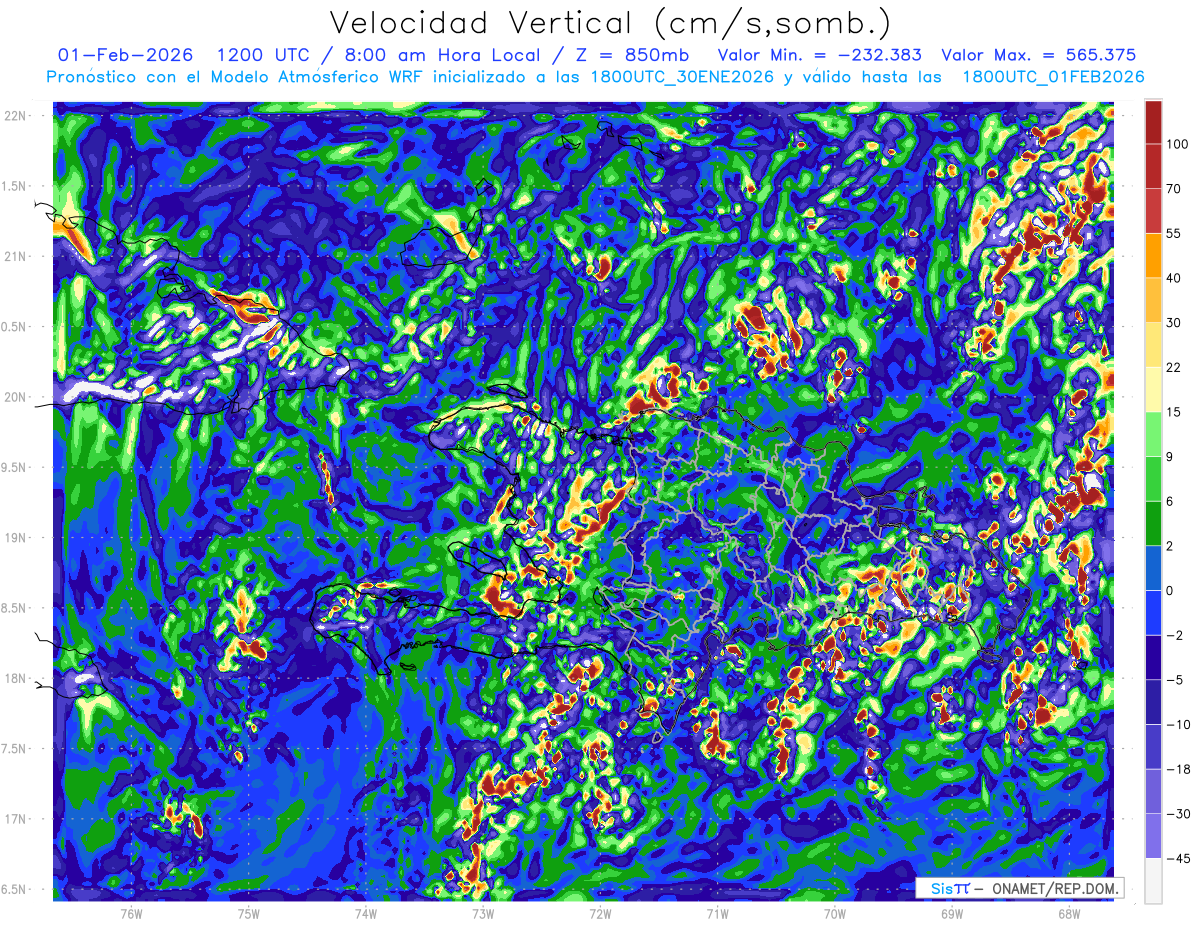
Task: Click the "1.5N" latitude axis label
Action: click(x=14, y=186)
